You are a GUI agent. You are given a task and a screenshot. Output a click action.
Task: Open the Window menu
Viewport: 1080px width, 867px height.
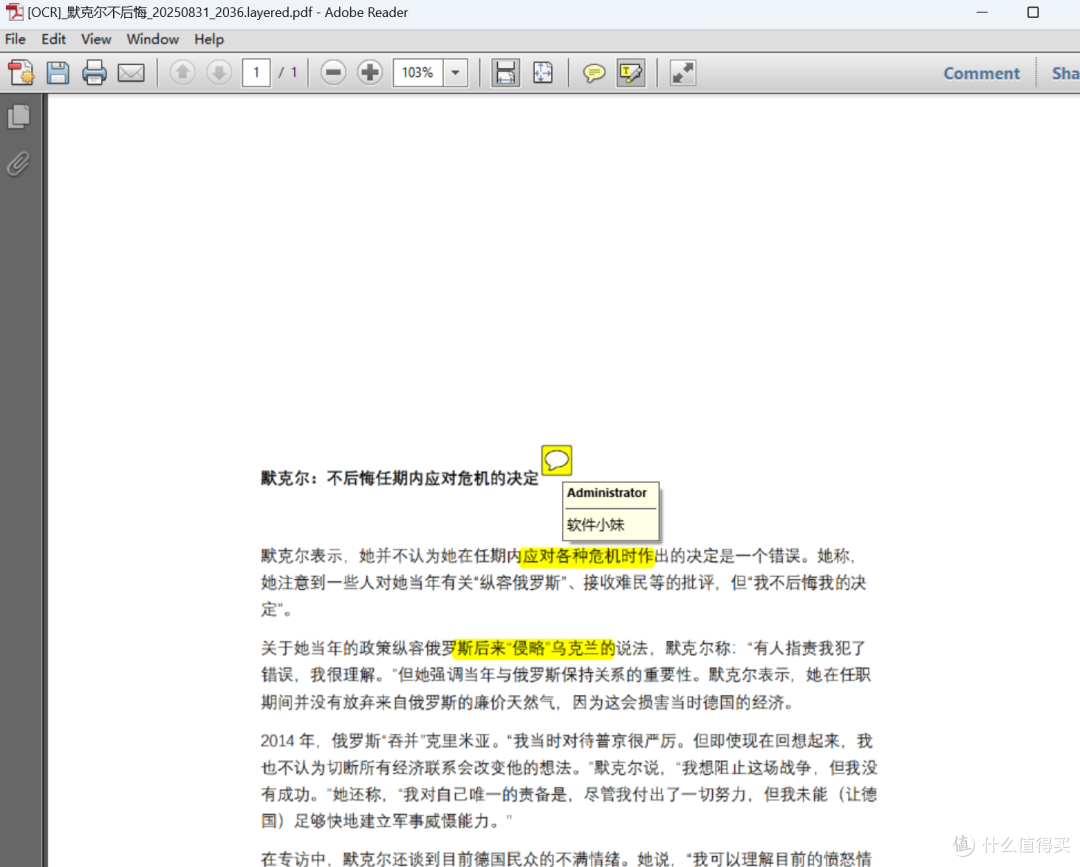tap(152, 39)
